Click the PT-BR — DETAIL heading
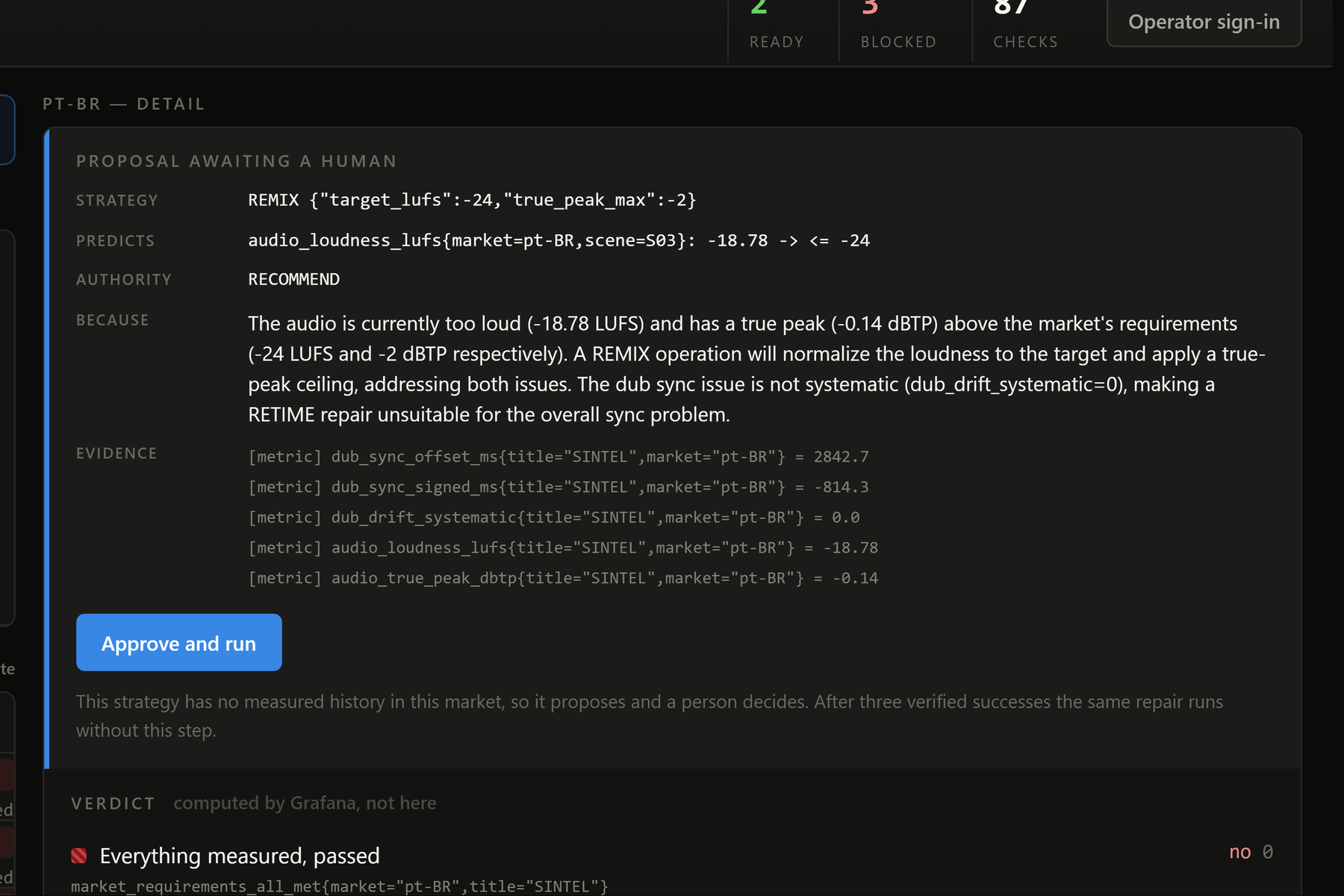1344x896 pixels. (x=123, y=104)
